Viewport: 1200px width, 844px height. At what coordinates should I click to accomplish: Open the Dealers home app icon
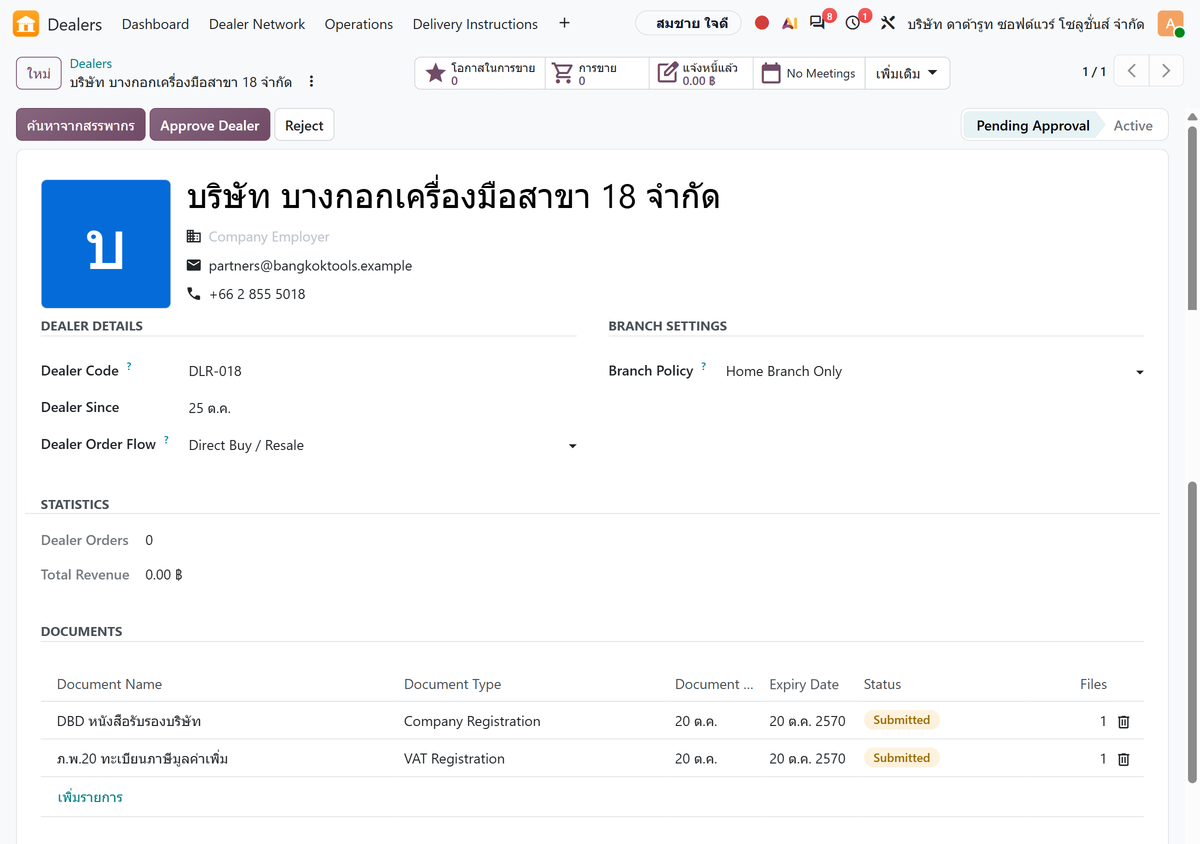pyautogui.click(x=26, y=24)
